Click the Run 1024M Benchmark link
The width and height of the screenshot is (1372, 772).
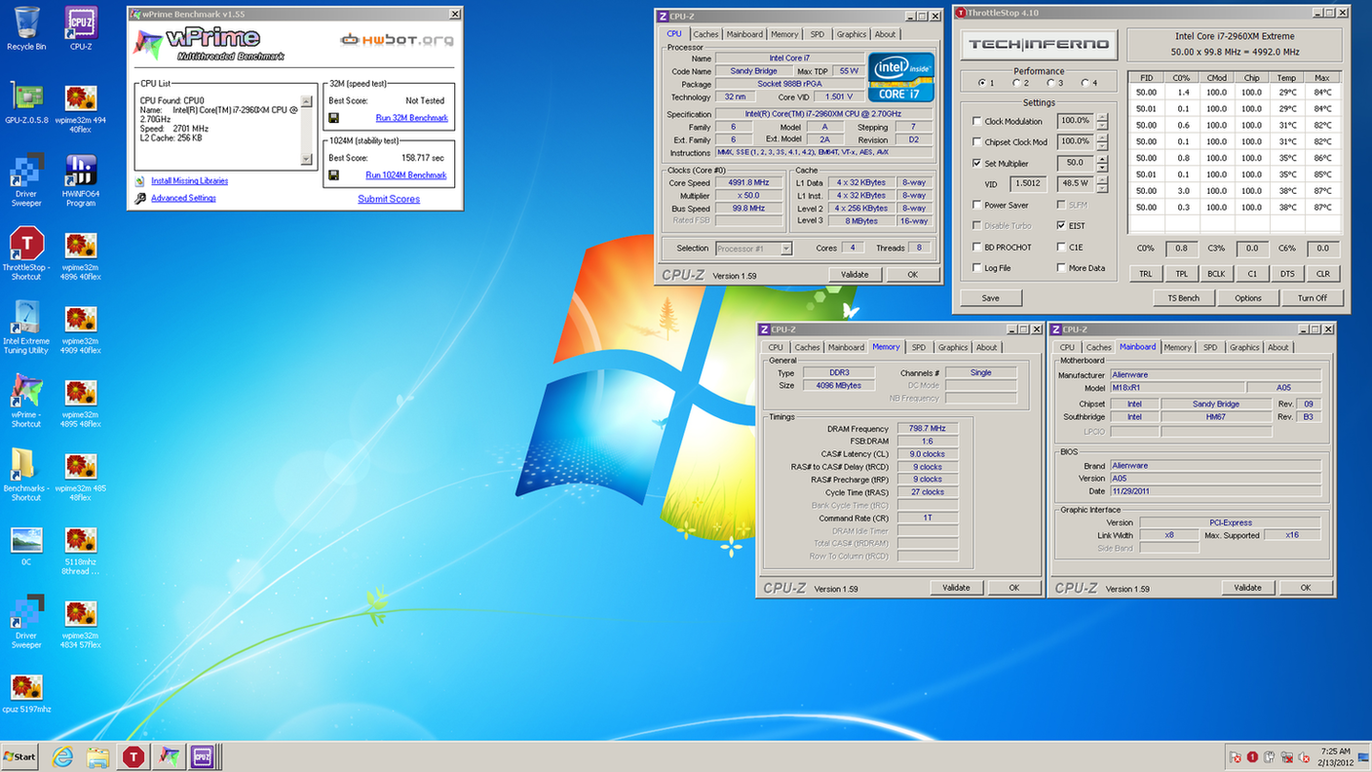click(406, 175)
